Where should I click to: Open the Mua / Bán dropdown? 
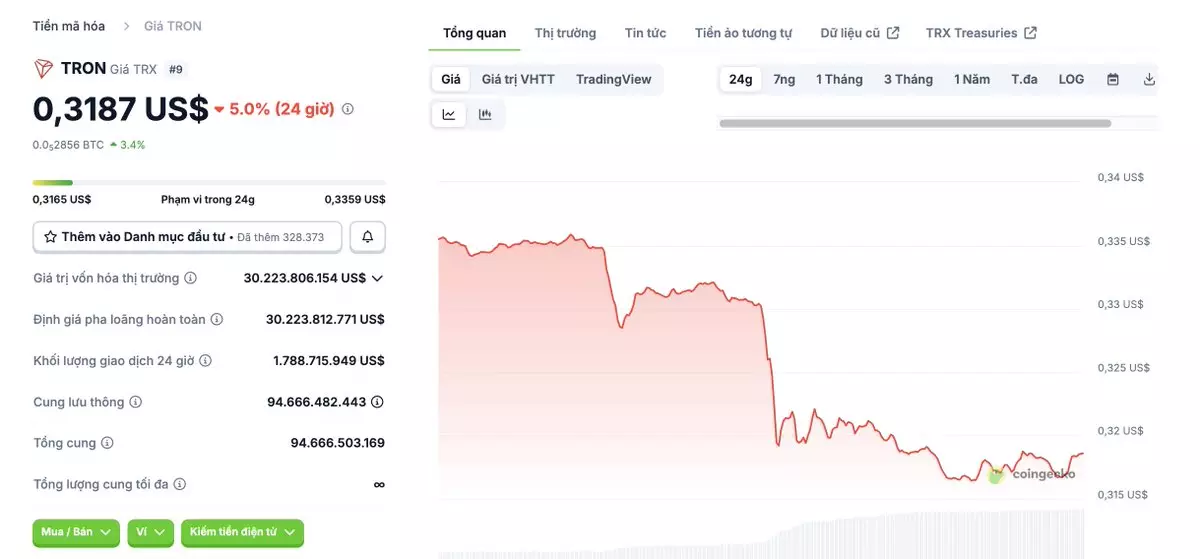click(x=76, y=532)
